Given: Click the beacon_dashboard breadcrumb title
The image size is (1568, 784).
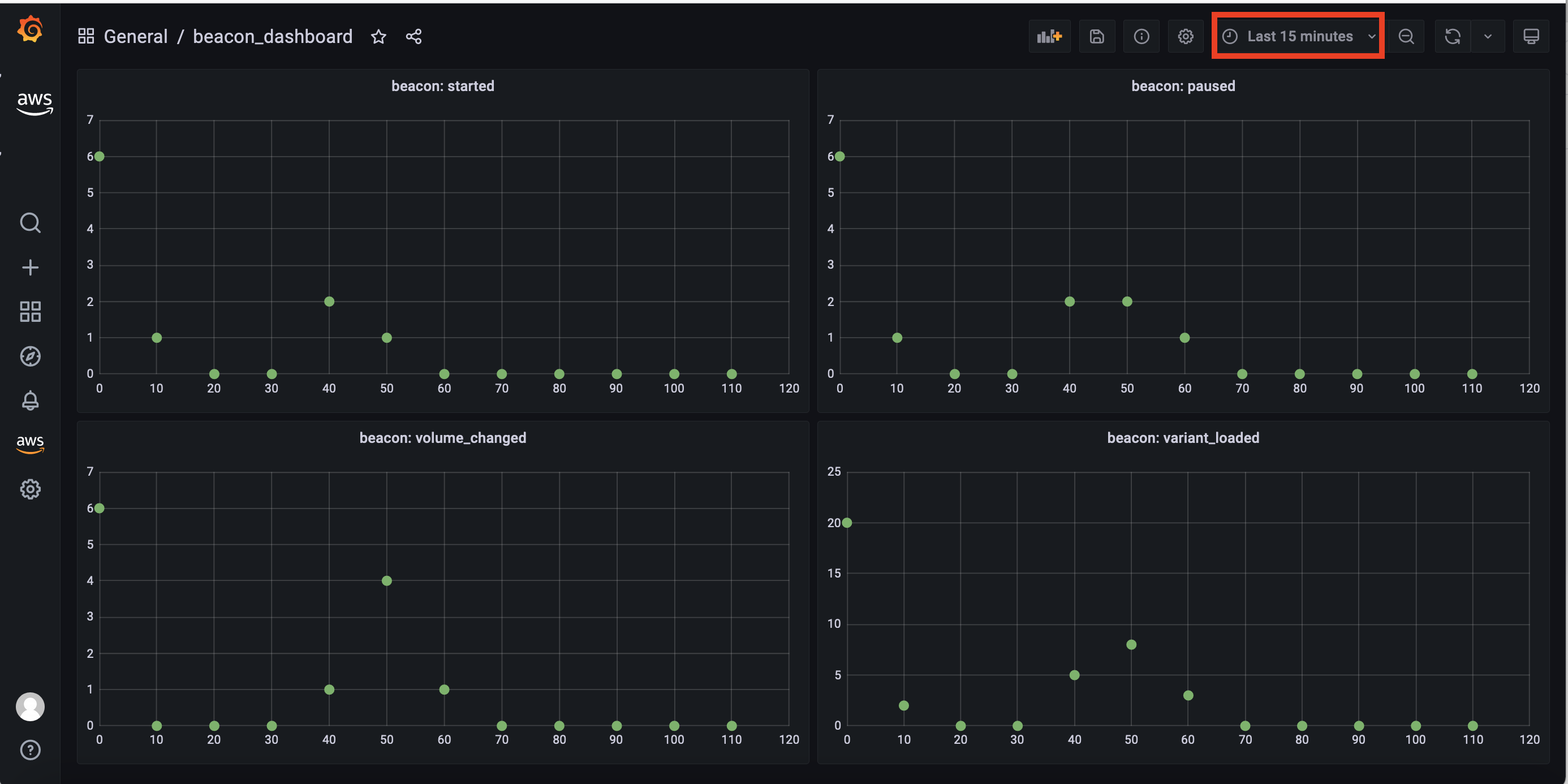Looking at the screenshot, I should 273,37.
